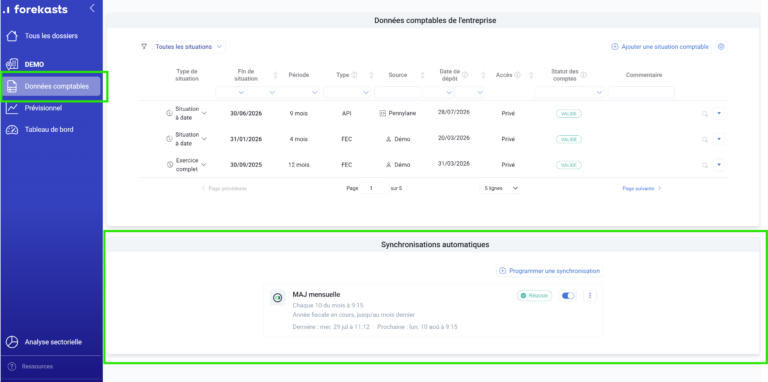Open the first Fin de situation filter dropdown

tap(231, 92)
